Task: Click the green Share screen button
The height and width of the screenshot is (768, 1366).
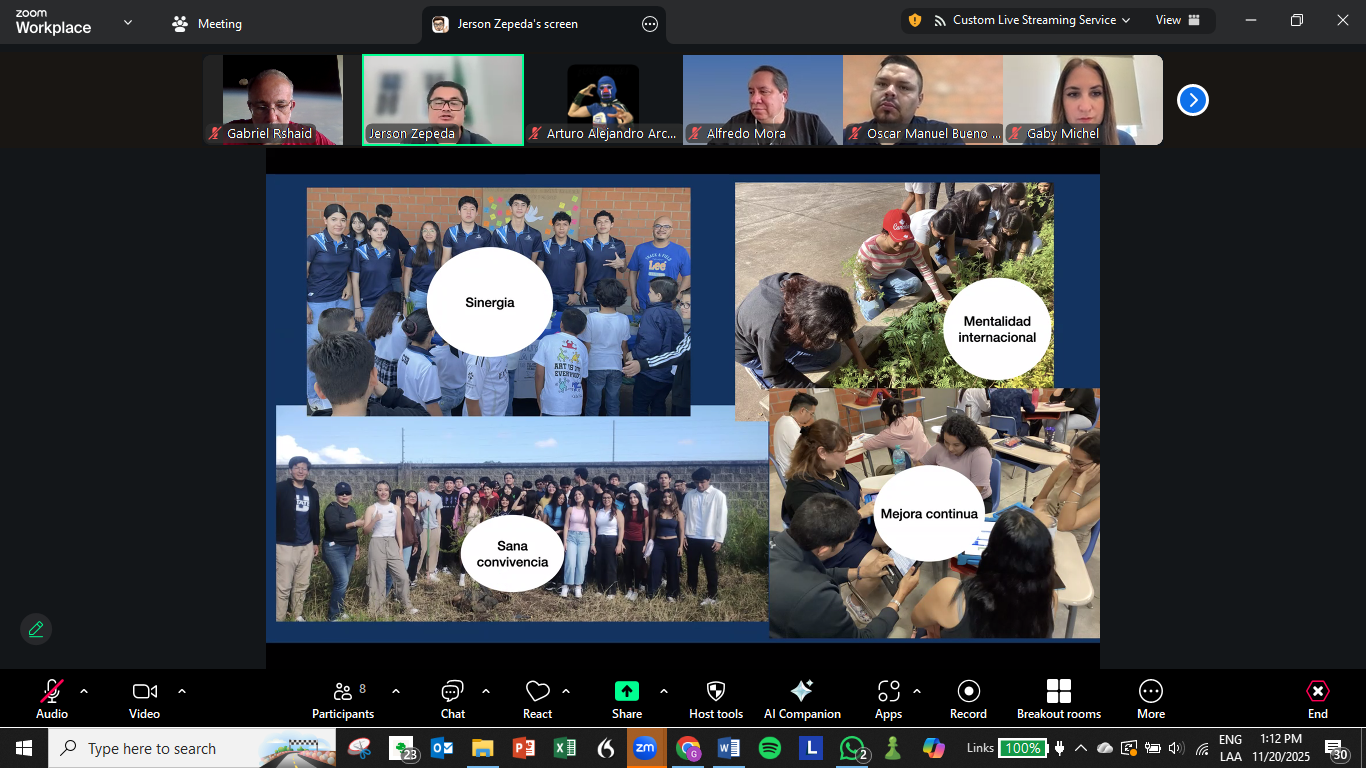Action: [626, 698]
